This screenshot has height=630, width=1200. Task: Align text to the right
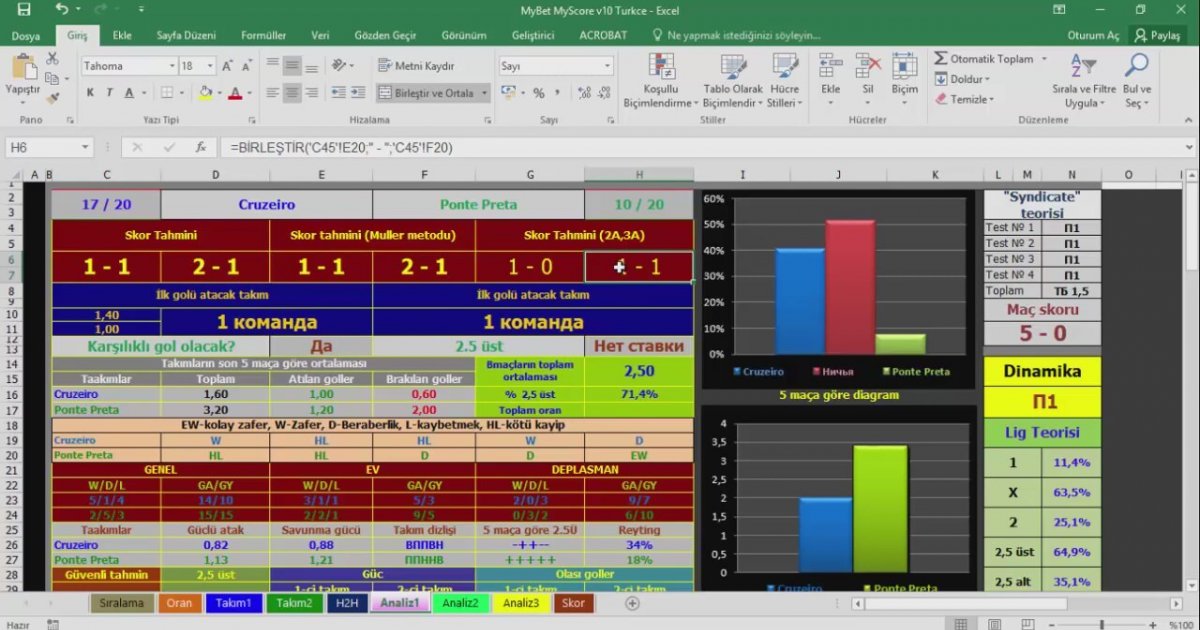tap(311, 93)
